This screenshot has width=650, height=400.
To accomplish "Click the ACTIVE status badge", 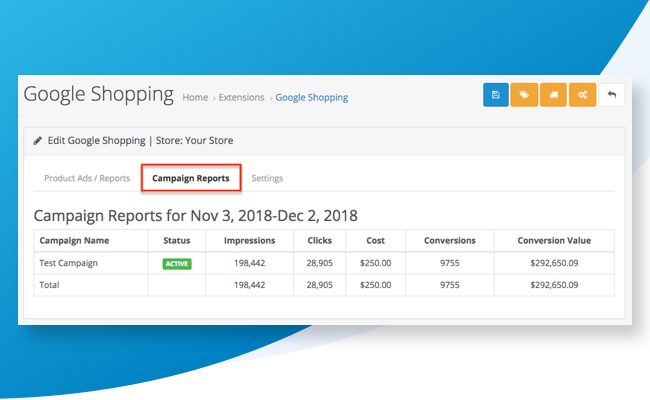I will 177,264.
